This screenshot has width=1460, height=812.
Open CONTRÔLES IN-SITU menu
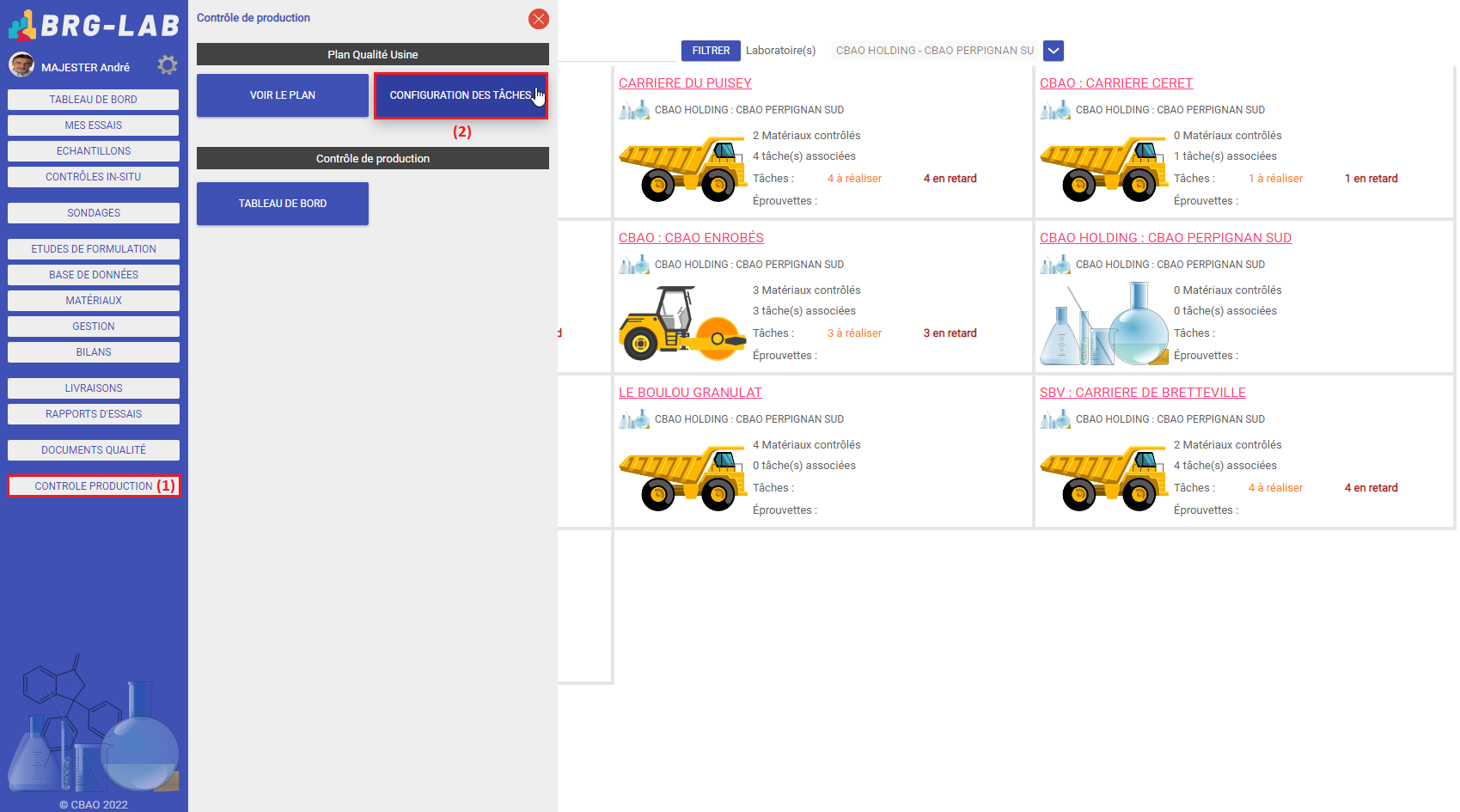click(94, 177)
